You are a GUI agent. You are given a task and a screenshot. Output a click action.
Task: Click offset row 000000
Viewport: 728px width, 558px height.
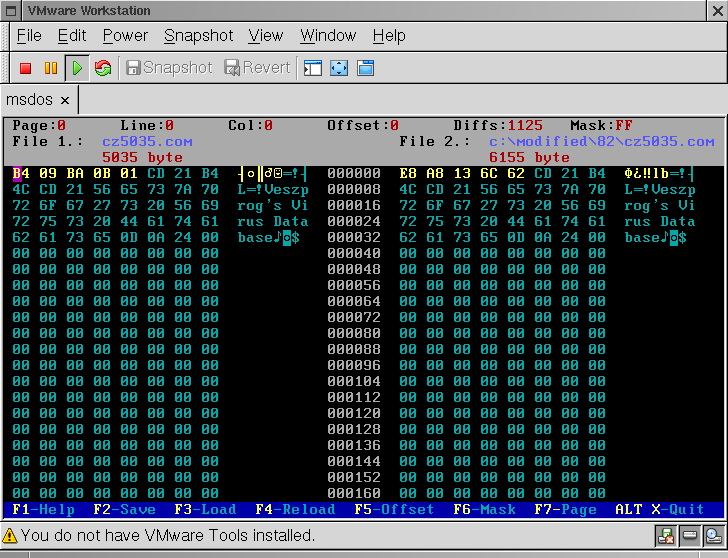354,174
